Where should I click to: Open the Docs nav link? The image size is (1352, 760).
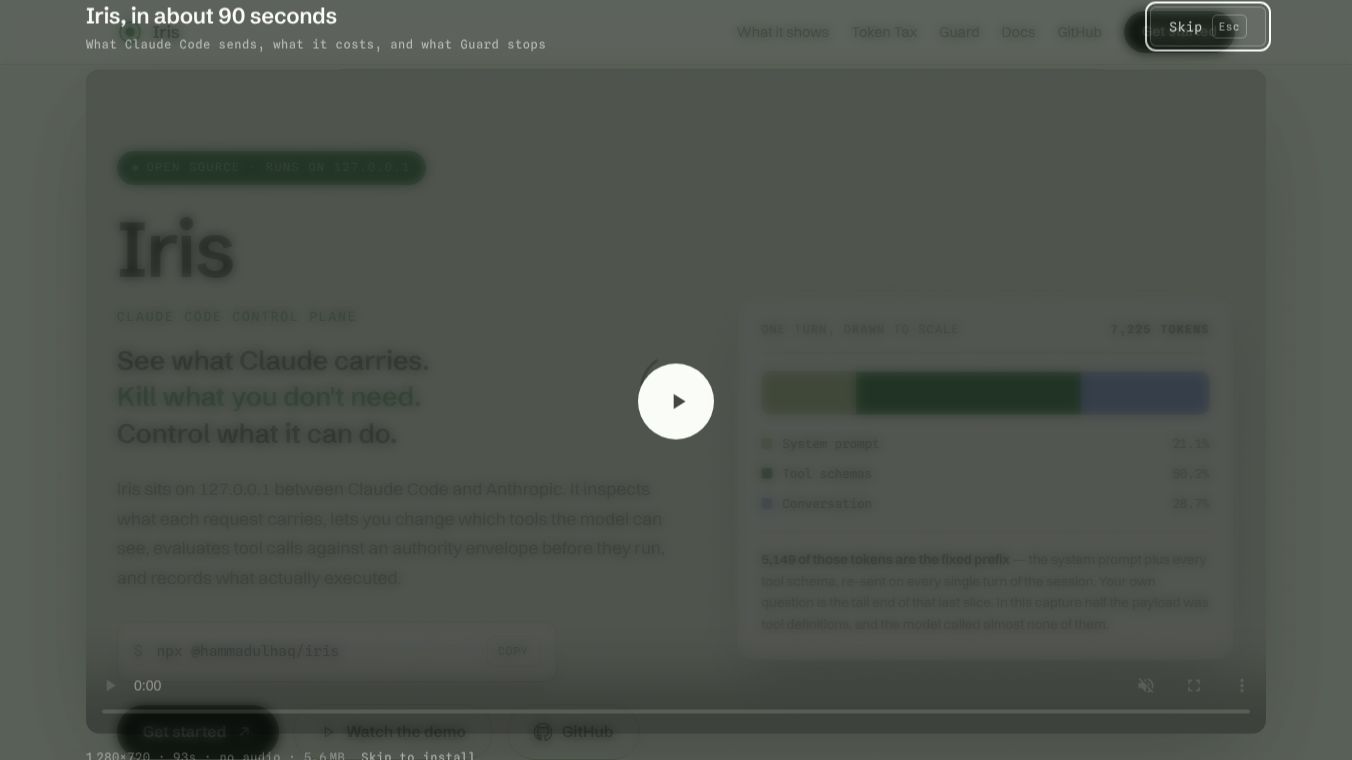click(1018, 32)
